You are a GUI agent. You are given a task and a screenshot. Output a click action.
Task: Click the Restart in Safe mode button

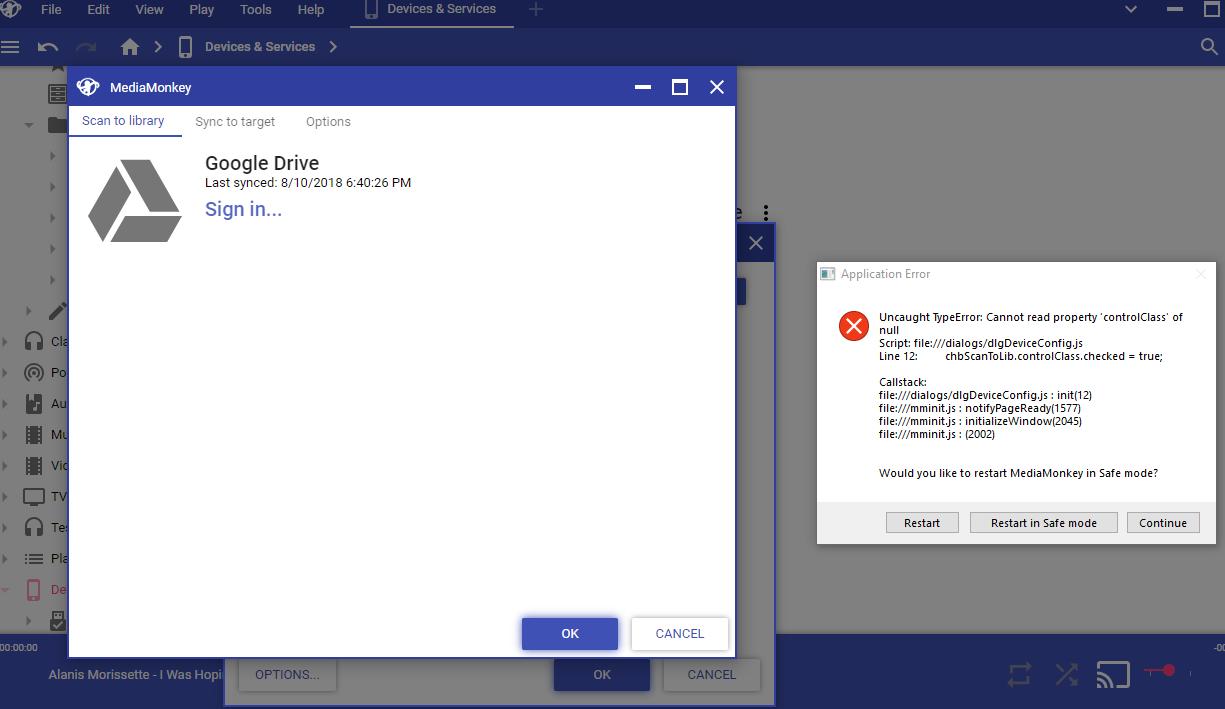click(x=1043, y=523)
